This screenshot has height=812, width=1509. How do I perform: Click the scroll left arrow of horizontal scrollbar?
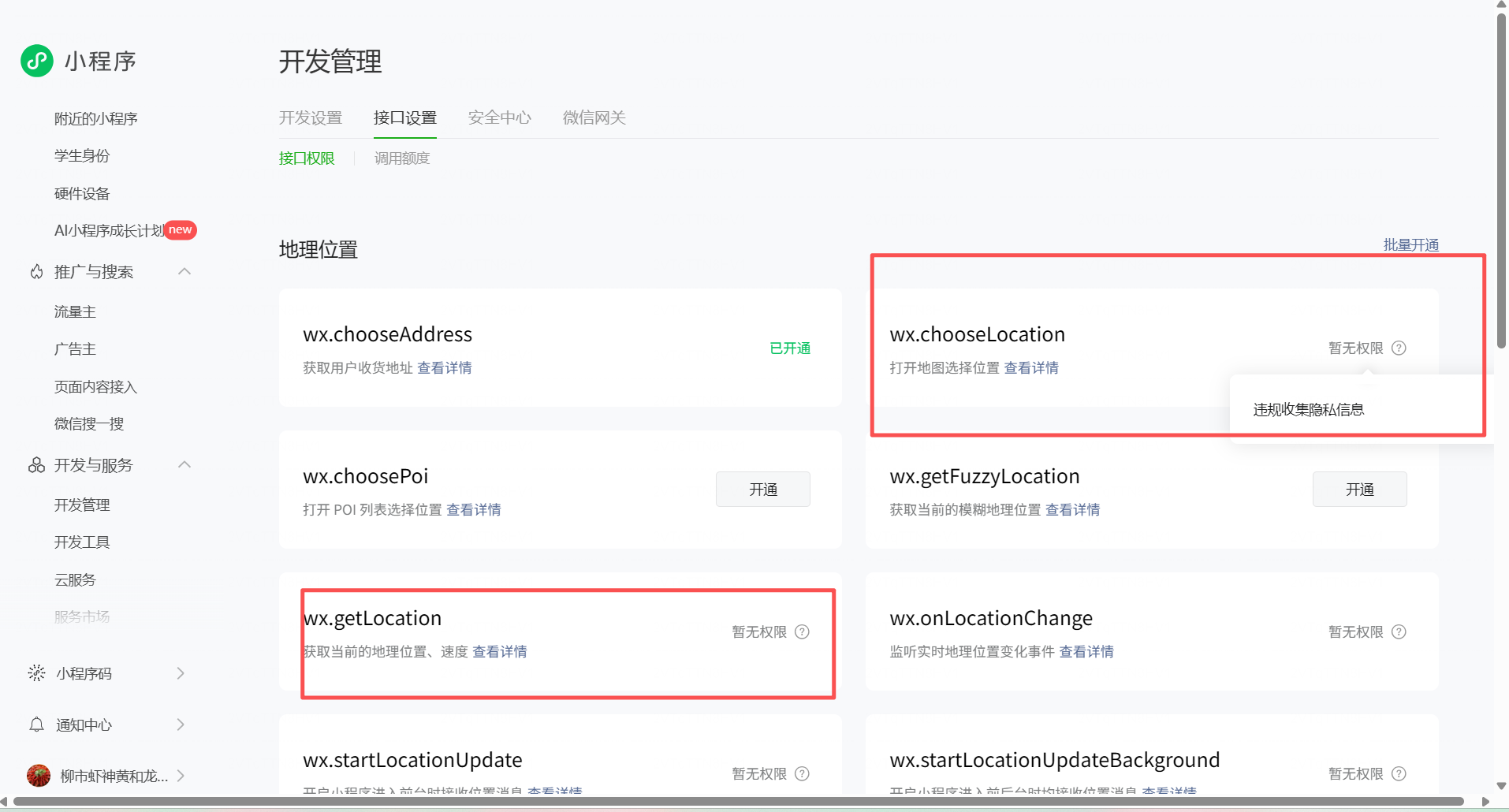pyautogui.click(x=5, y=802)
